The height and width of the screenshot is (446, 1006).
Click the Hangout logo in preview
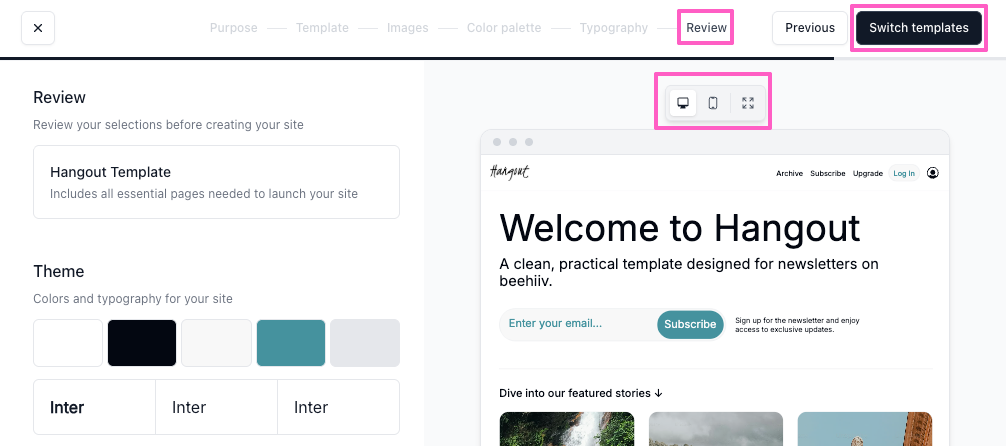coord(509,172)
